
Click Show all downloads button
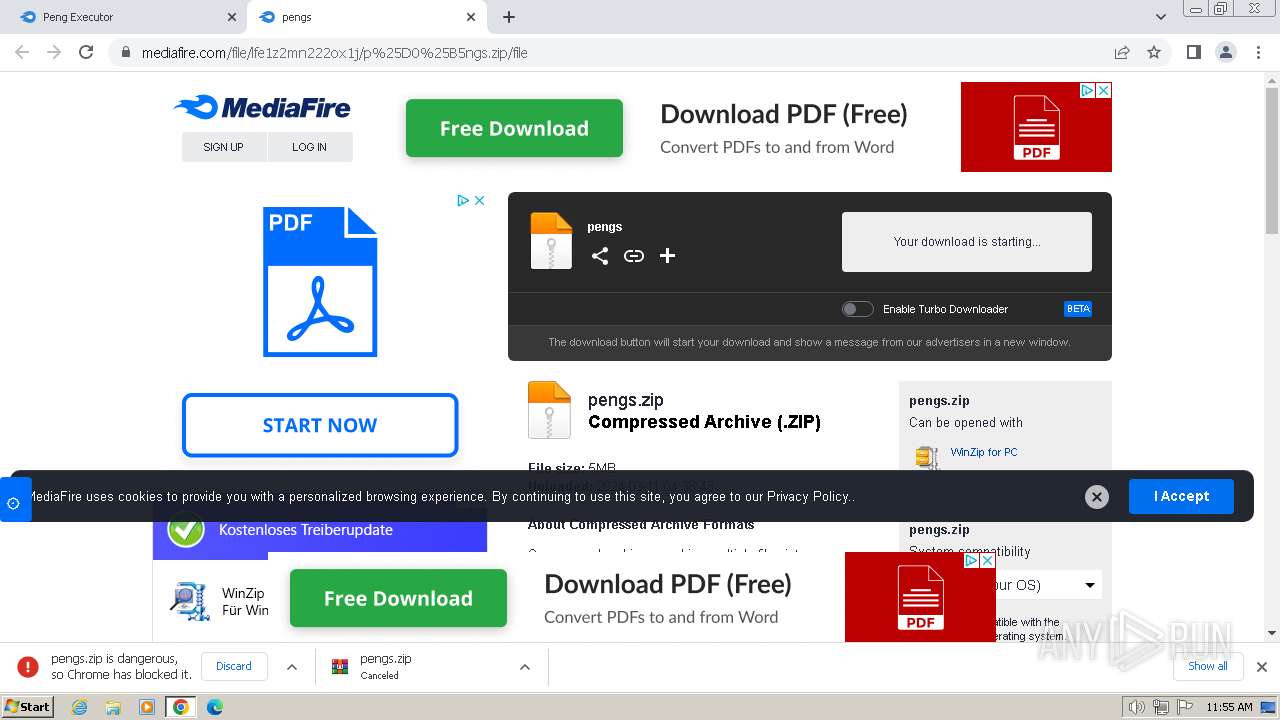coord(1208,666)
